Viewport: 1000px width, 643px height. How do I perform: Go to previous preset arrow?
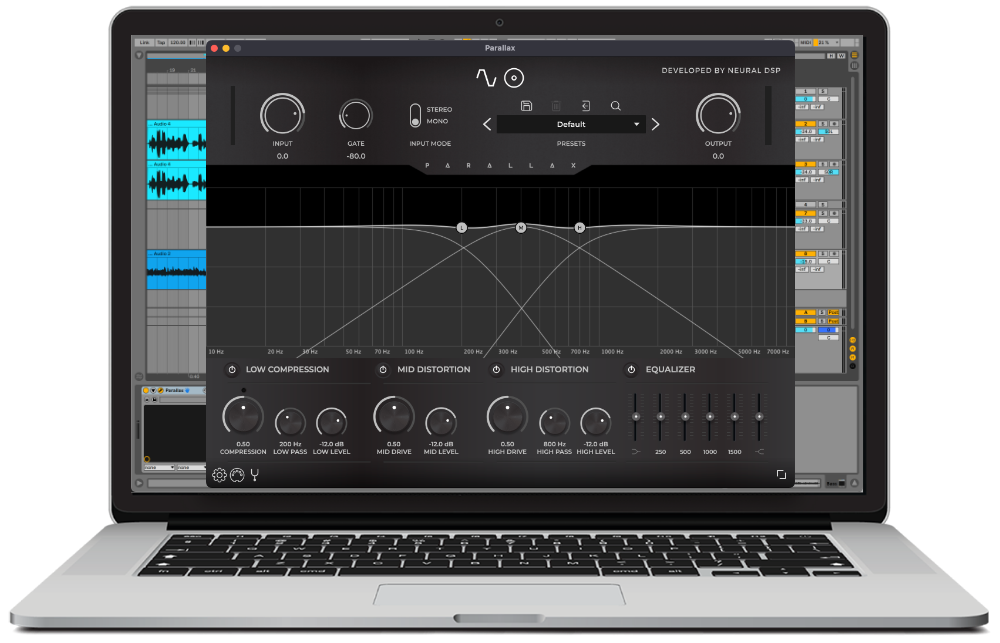point(487,124)
